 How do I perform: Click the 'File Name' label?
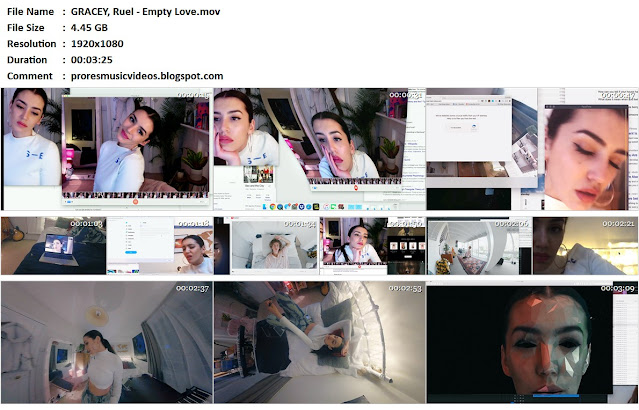(x=31, y=12)
